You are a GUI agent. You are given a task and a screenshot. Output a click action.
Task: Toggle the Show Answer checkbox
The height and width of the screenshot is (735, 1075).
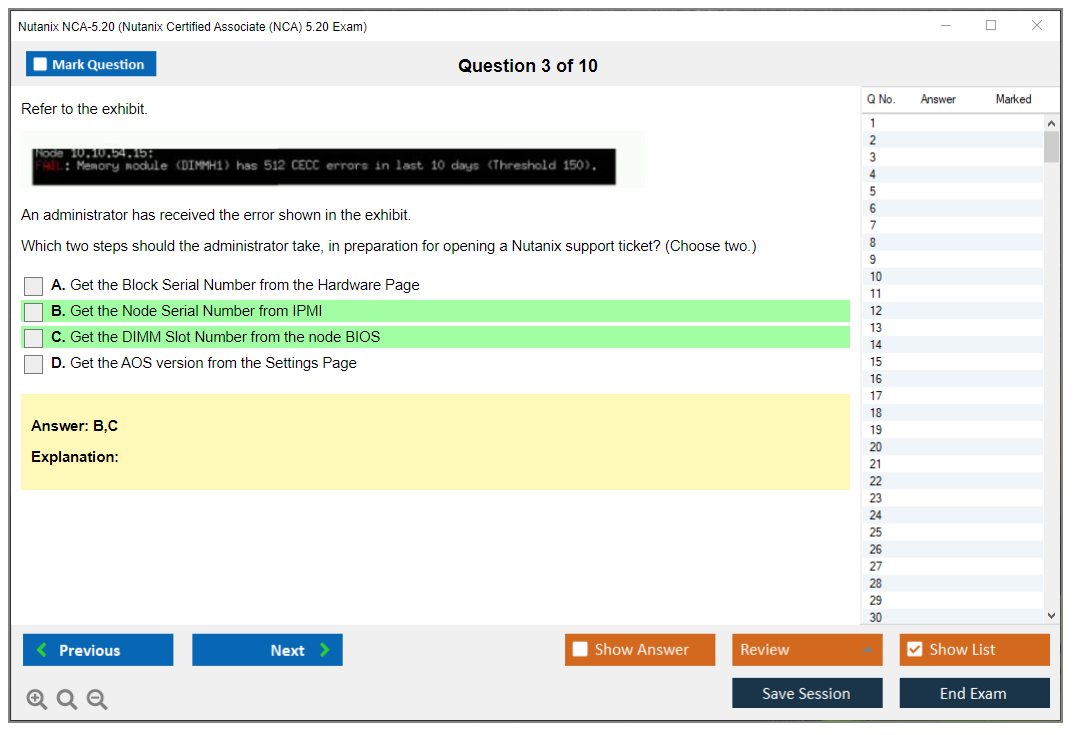tap(580, 650)
